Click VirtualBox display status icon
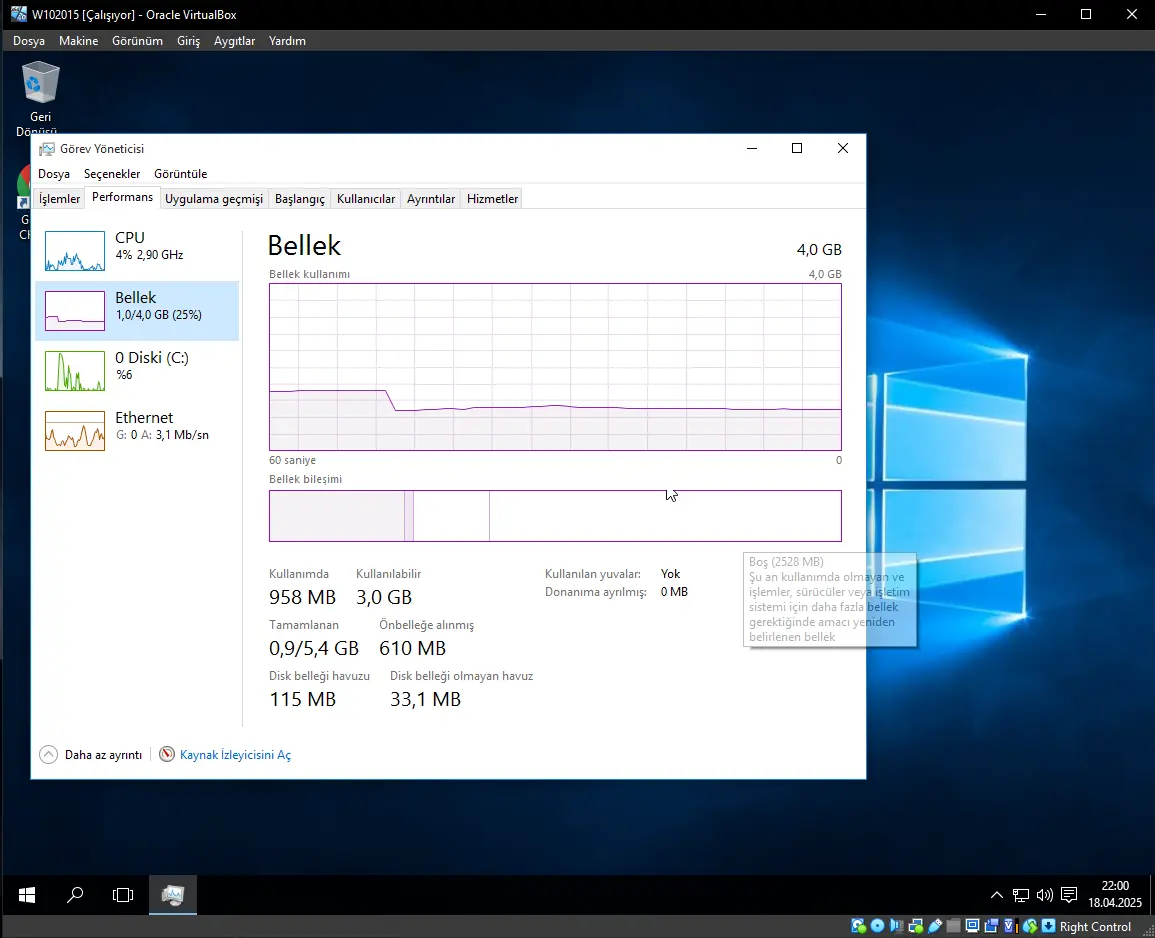Viewport: 1155px width, 938px height. pos(973,926)
